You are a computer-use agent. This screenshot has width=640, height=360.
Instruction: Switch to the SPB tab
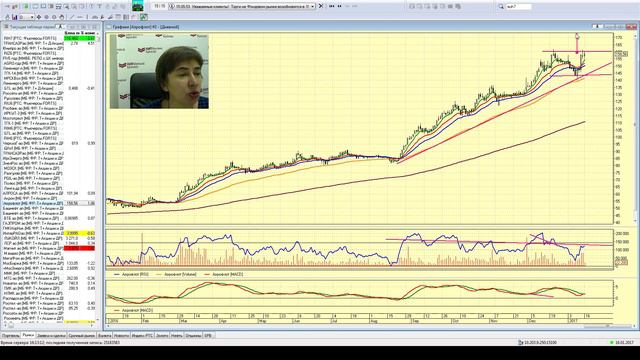click(x=208, y=336)
